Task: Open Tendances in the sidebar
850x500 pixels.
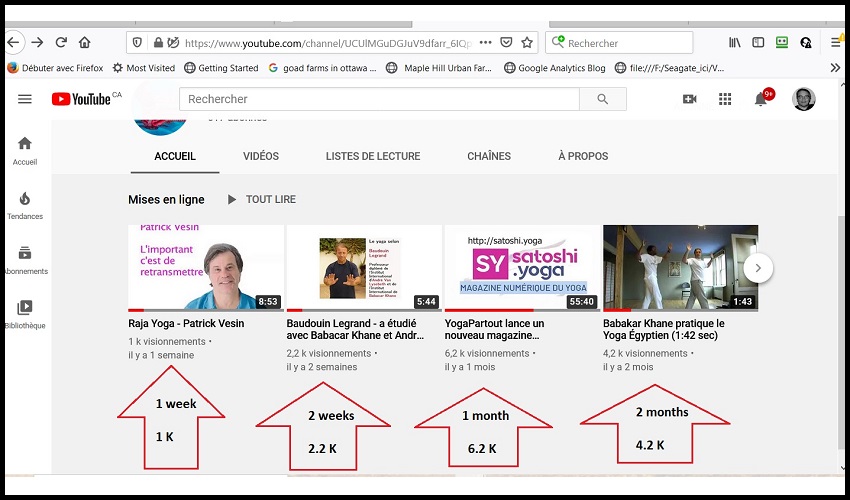Action: click(x=25, y=205)
